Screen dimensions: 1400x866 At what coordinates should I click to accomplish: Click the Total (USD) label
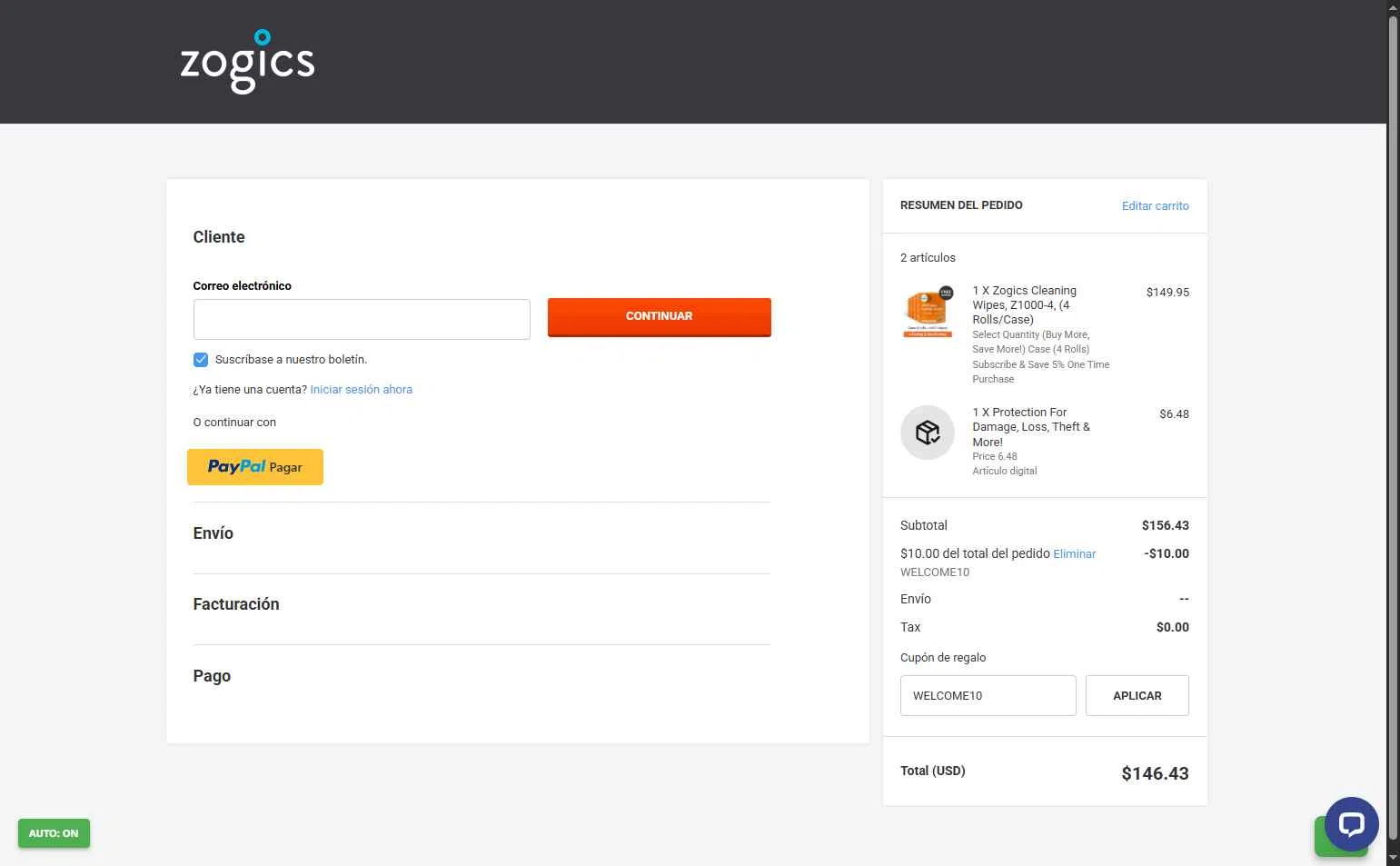pyautogui.click(x=932, y=771)
